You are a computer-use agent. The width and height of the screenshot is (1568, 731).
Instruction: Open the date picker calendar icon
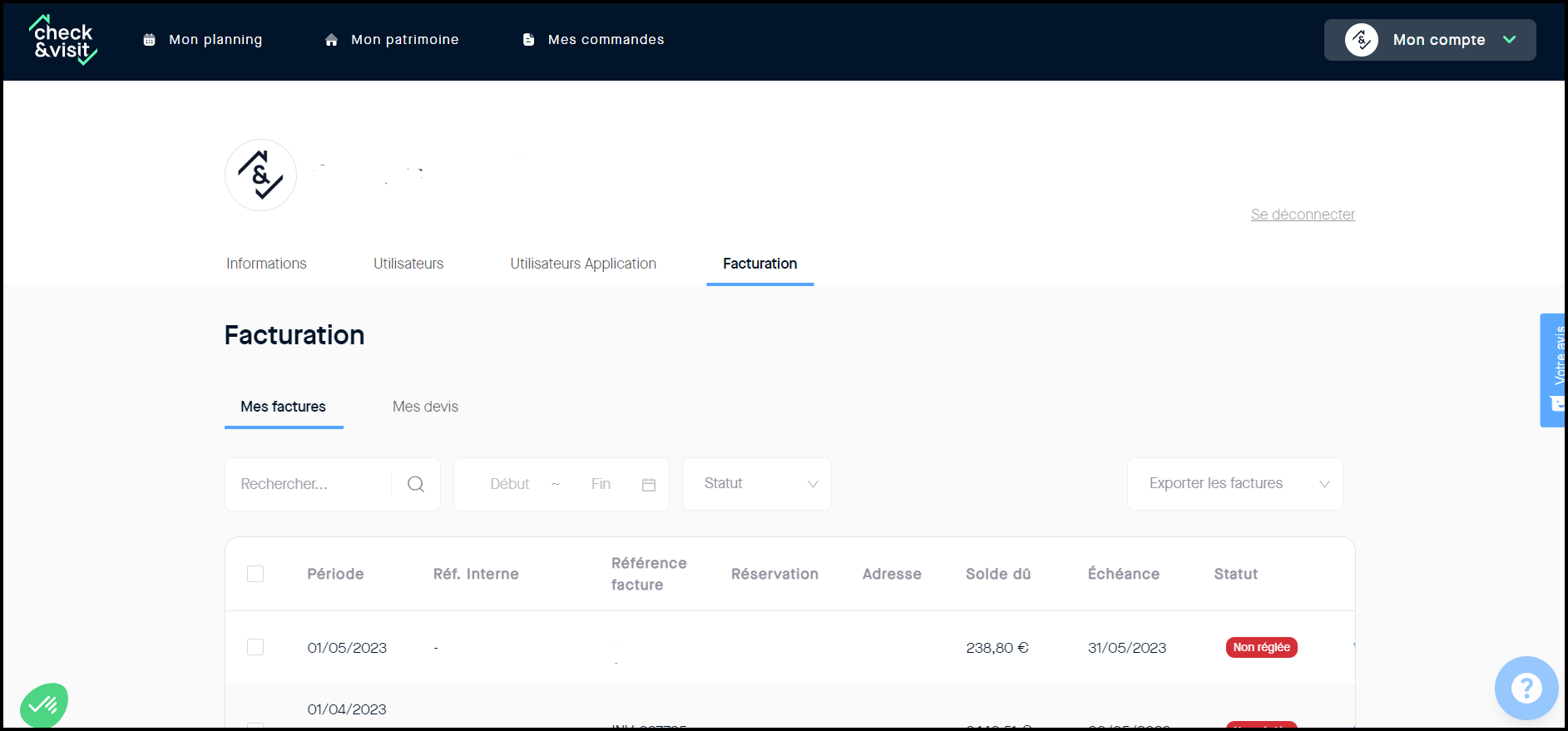(x=649, y=484)
